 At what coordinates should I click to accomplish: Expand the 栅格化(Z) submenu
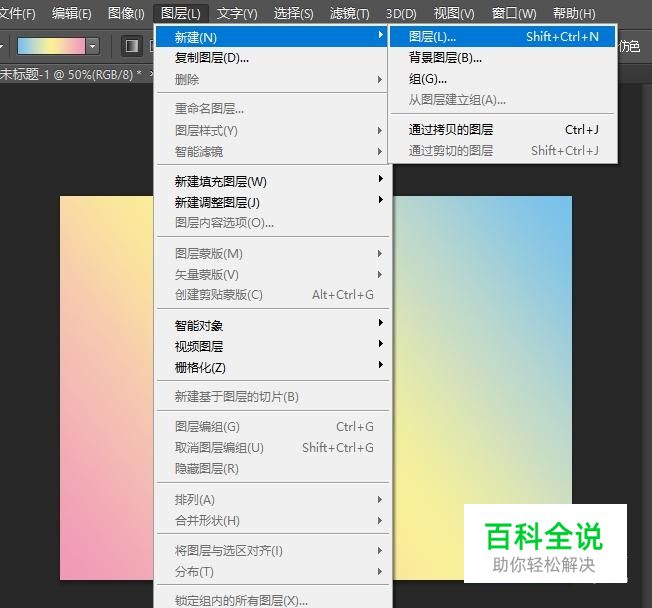271,367
